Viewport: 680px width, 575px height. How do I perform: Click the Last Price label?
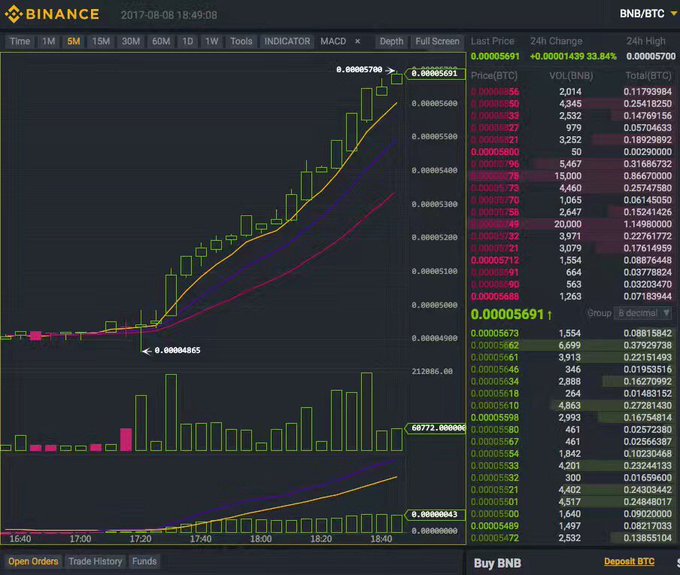pyautogui.click(x=492, y=41)
